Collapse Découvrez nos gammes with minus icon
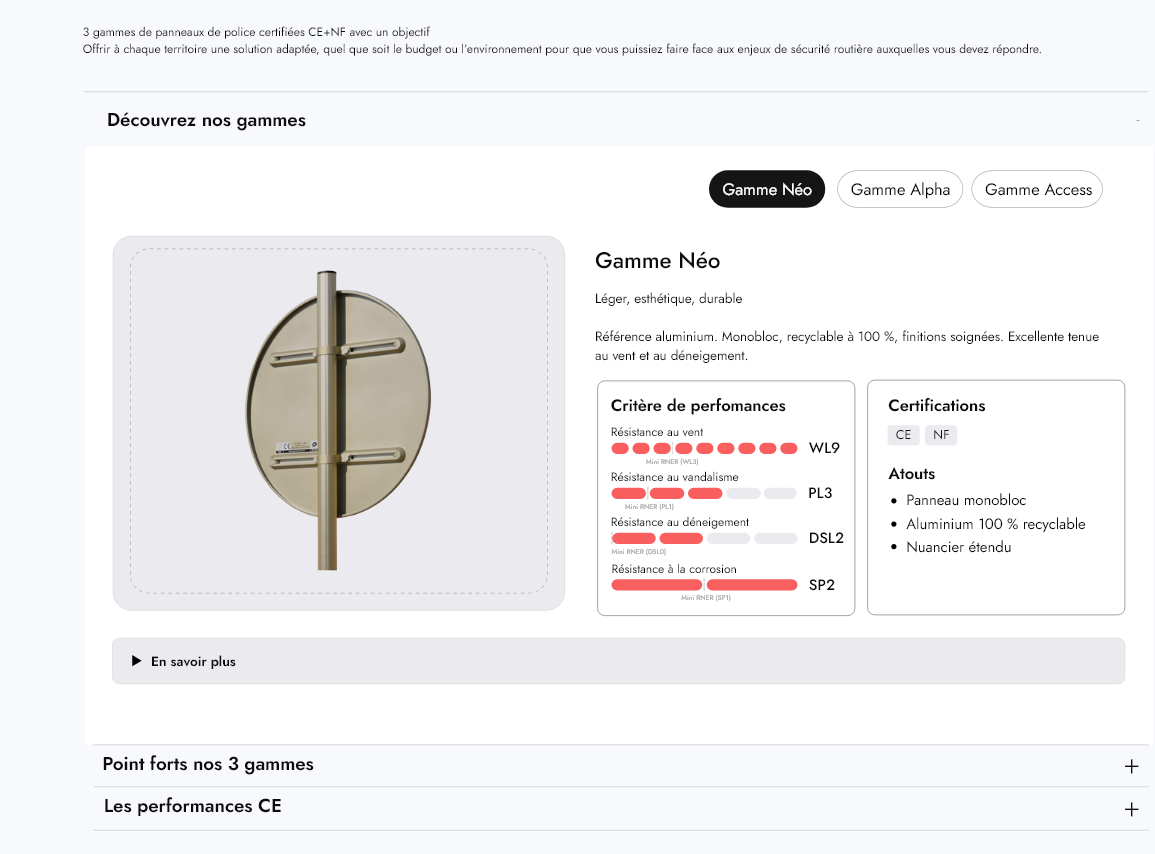 point(1137,121)
